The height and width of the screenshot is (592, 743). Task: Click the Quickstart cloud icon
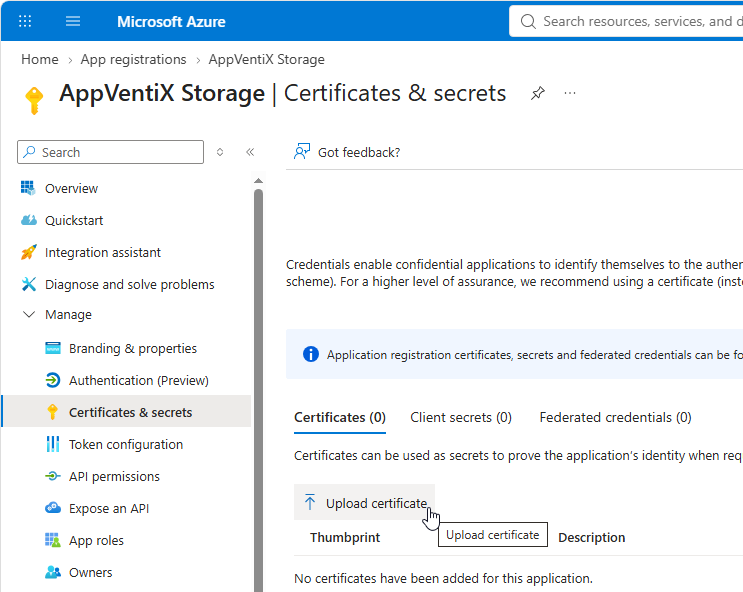[x=29, y=220]
